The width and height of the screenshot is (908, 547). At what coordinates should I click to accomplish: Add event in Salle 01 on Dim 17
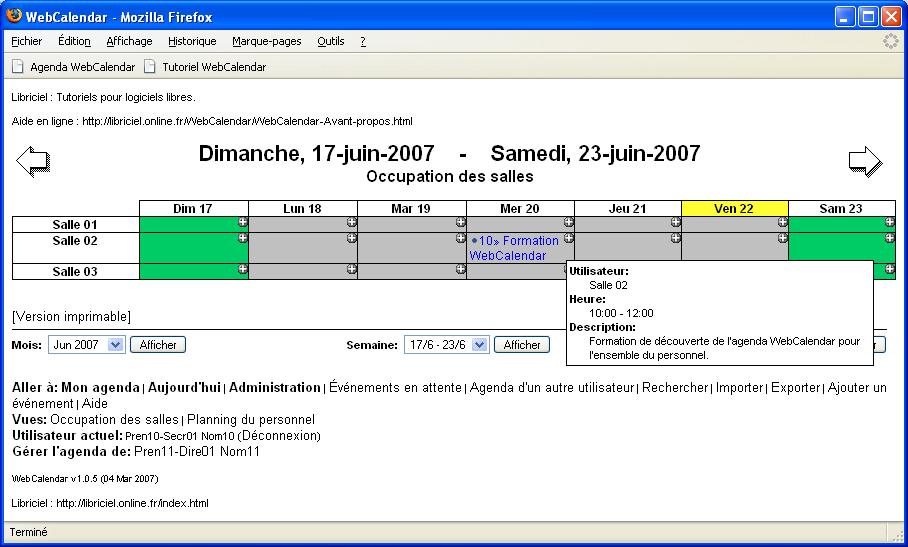[x=243, y=222]
